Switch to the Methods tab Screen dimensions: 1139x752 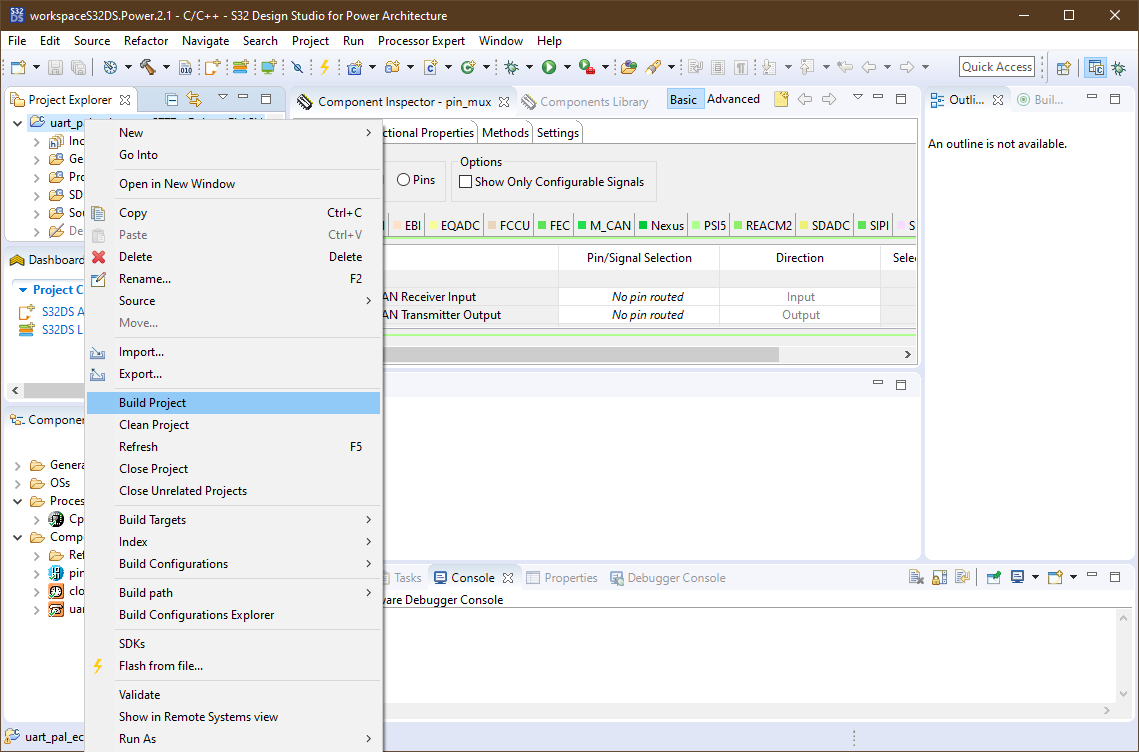(x=505, y=133)
